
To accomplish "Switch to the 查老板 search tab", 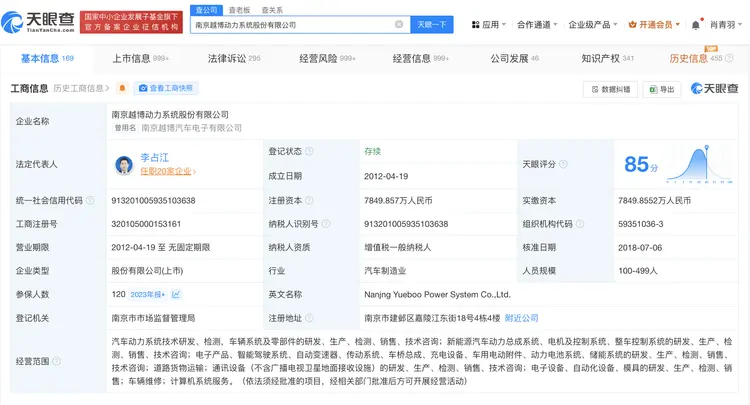I will click(x=240, y=10).
